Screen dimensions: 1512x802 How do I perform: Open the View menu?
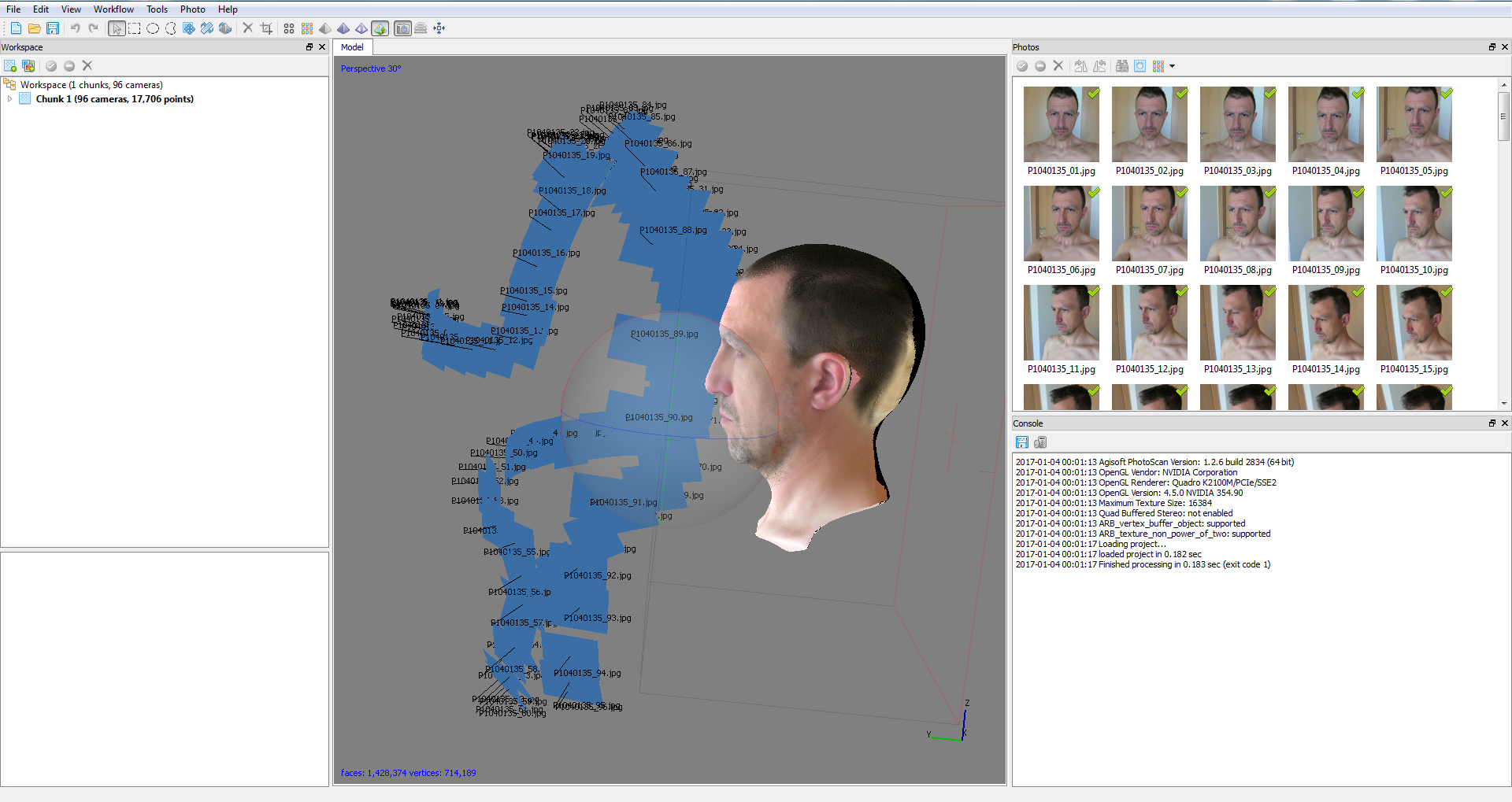point(71,9)
